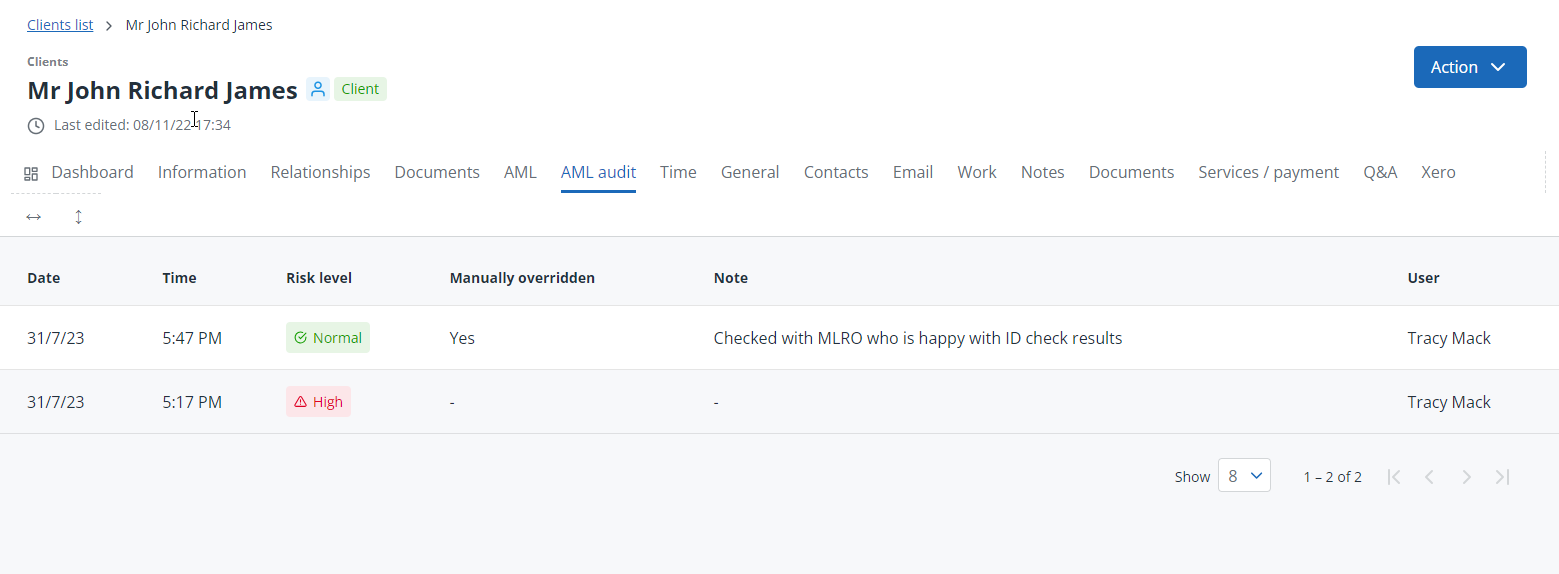
Task: Click the person icon beside client name
Action: [318, 89]
